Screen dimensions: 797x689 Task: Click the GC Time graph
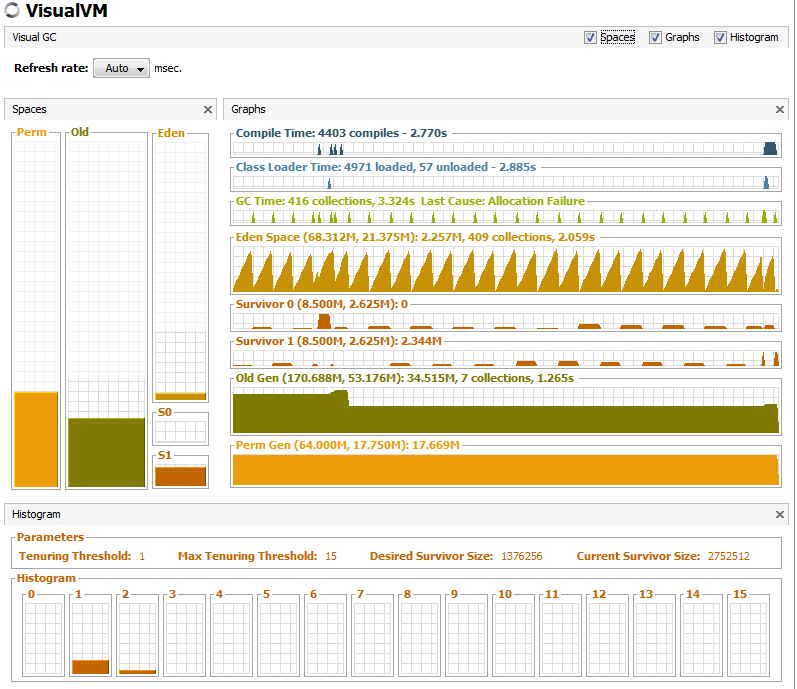pos(506,216)
